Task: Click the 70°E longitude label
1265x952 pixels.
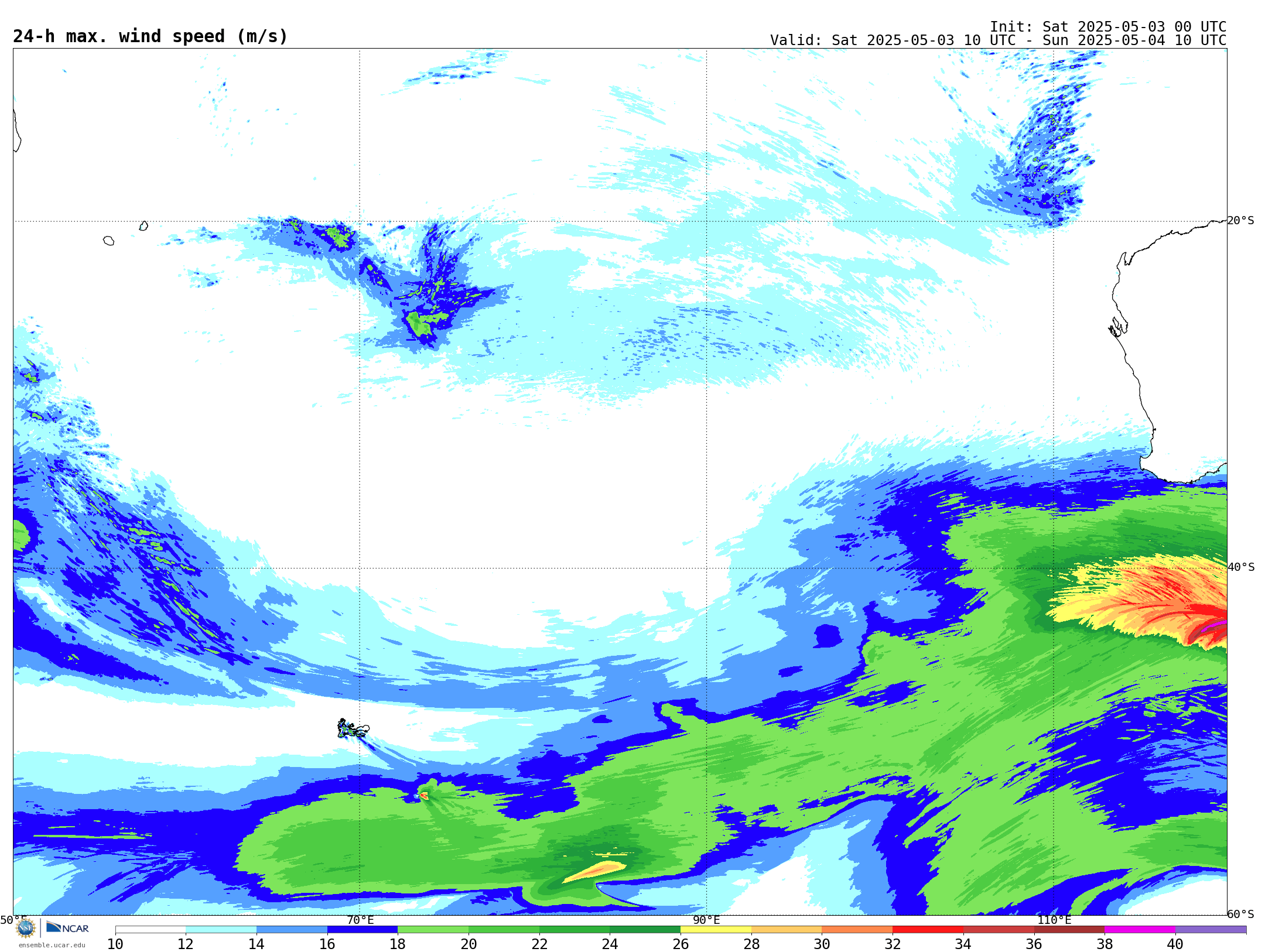Action: tap(360, 920)
